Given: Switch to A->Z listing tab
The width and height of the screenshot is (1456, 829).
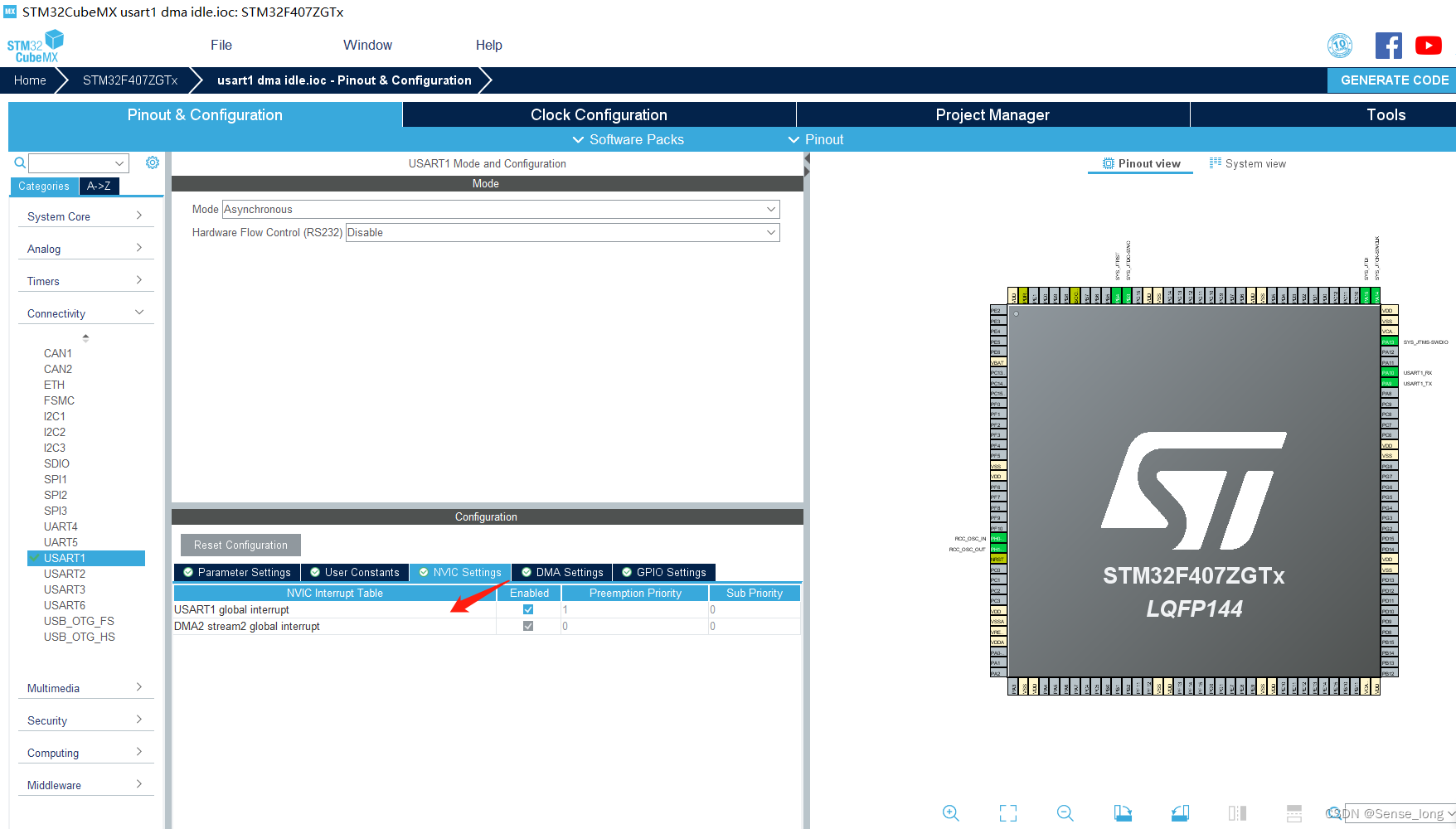Looking at the screenshot, I should click(x=99, y=186).
